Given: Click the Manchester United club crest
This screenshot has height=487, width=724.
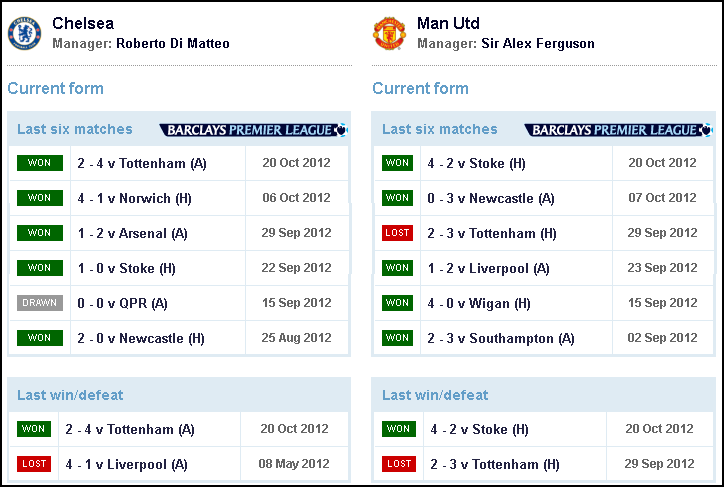Looking at the screenshot, I should pyautogui.click(x=389, y=33).
